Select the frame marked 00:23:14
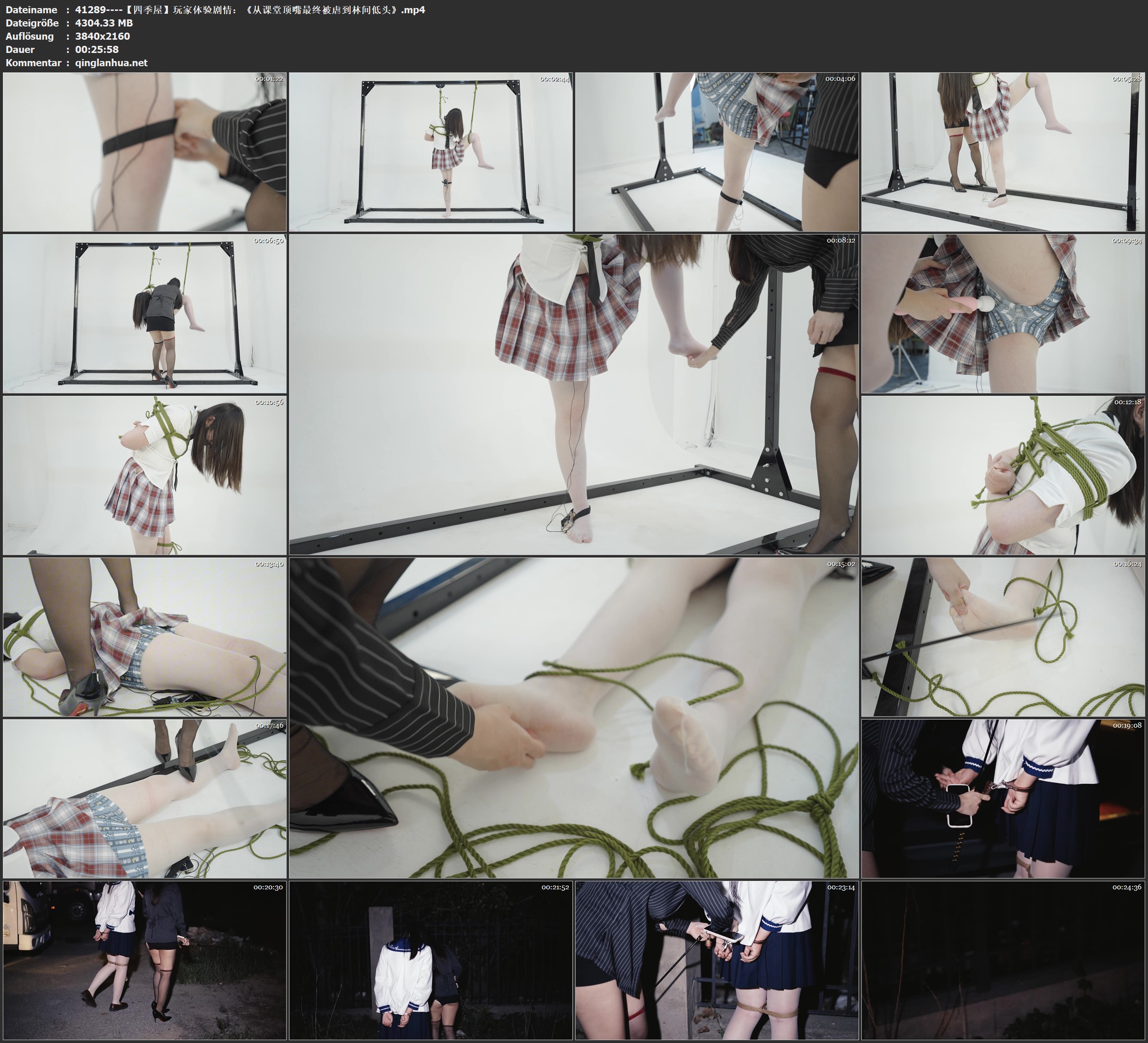The image size is (1148, 1043). (x=717, y=960)
